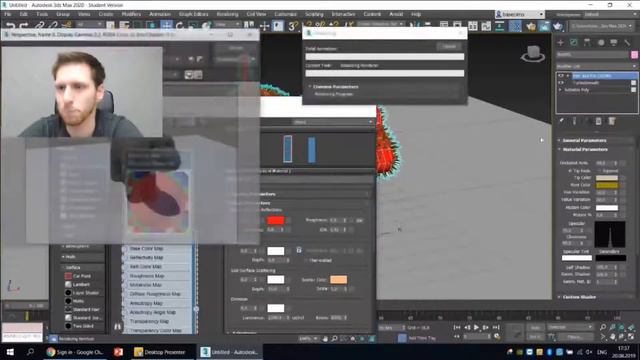
Task: Click the orange Scatter Color swatch
Action: point(338,280)
